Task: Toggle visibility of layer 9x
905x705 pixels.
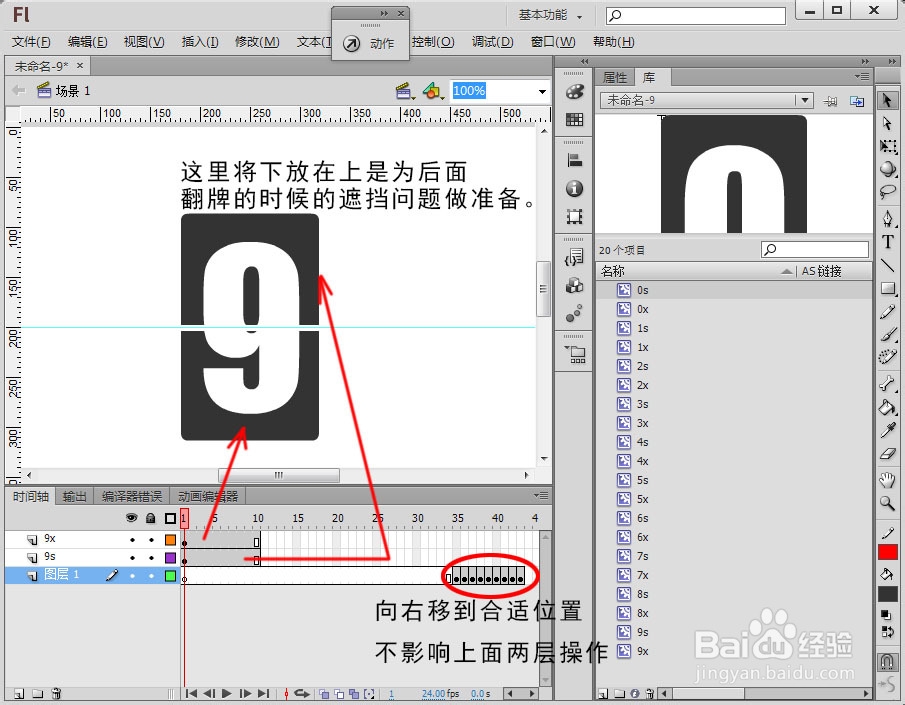Action: 131,537
